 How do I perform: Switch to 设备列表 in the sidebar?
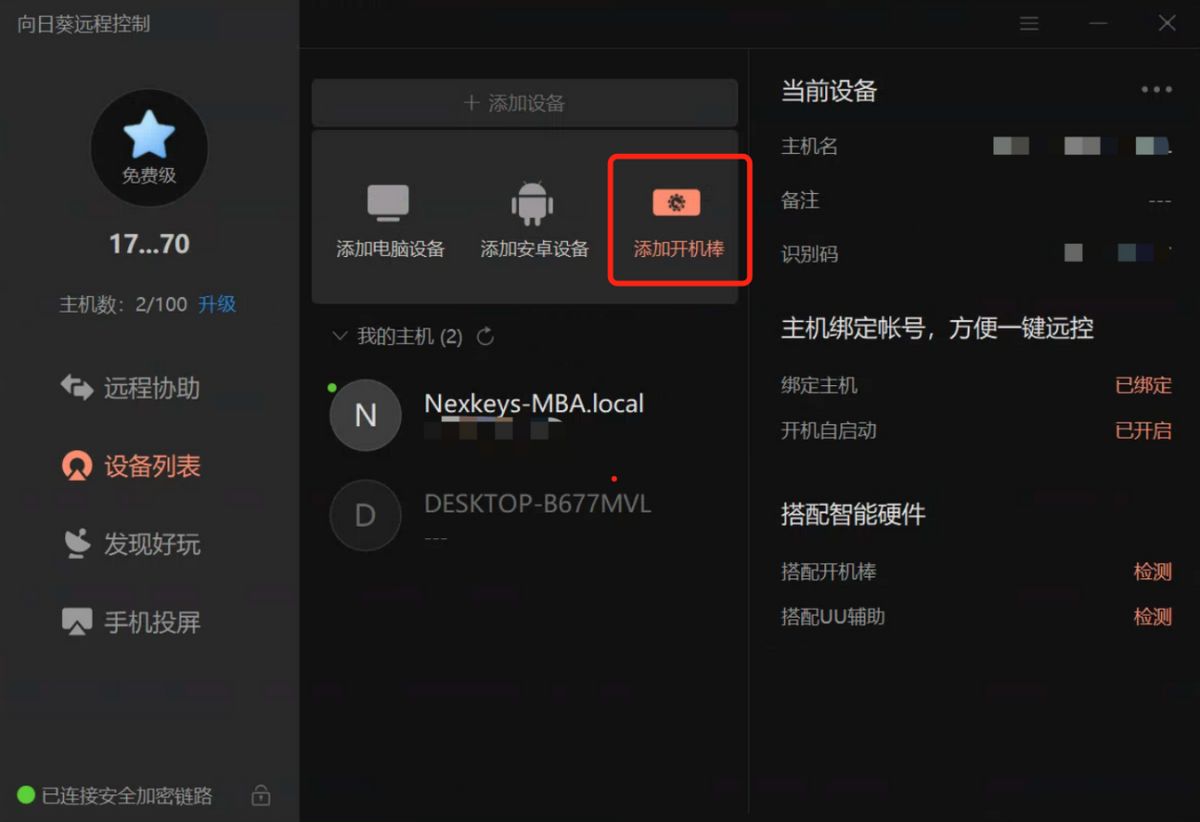[x=150, y=466]
